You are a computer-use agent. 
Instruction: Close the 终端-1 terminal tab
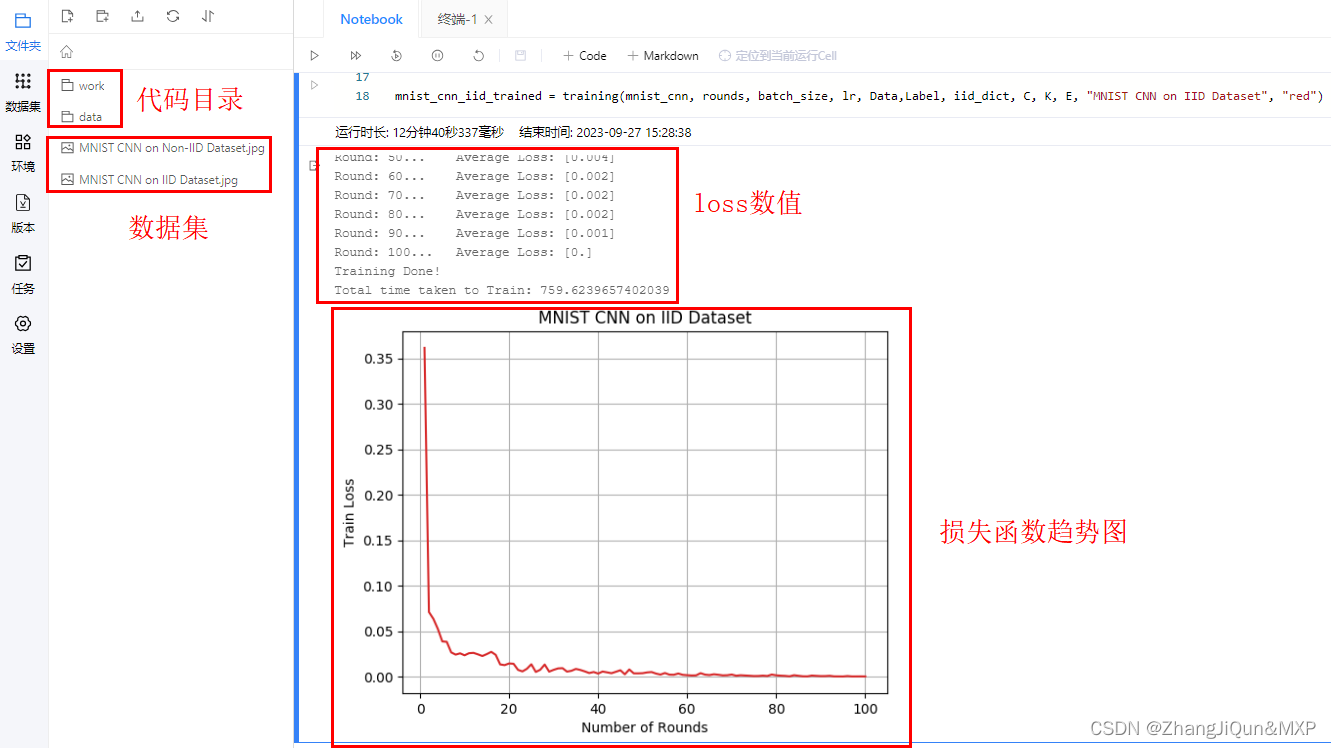tap(489, 20)
